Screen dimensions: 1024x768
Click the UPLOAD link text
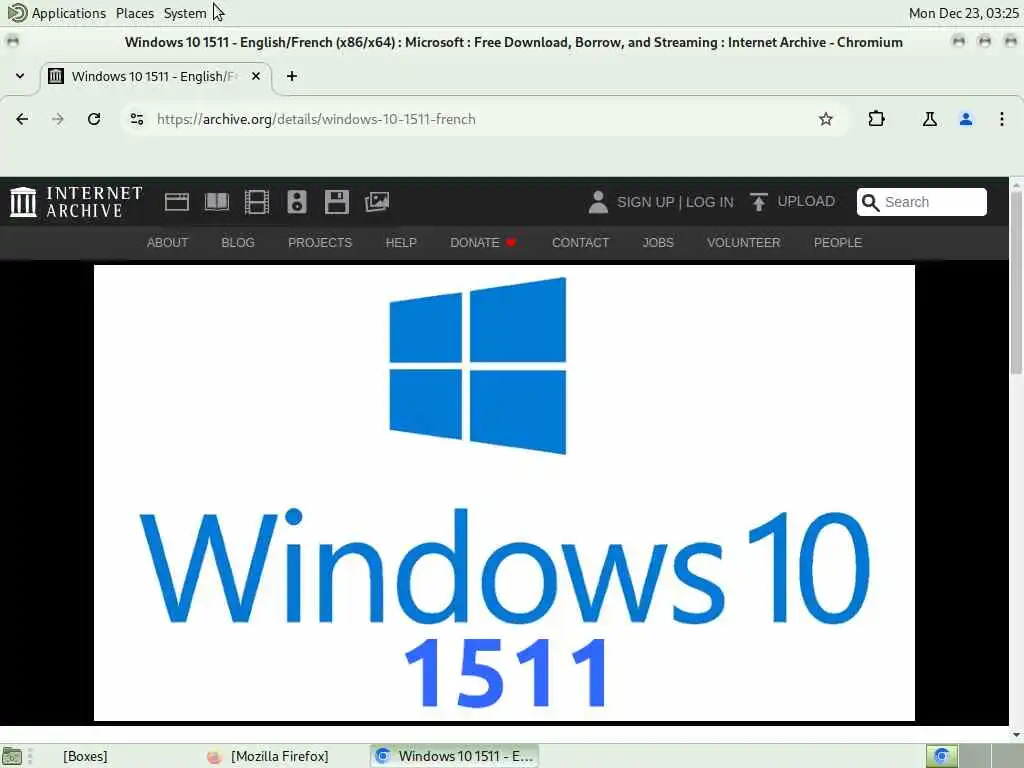pyautogui.click(x=806, y=201)
